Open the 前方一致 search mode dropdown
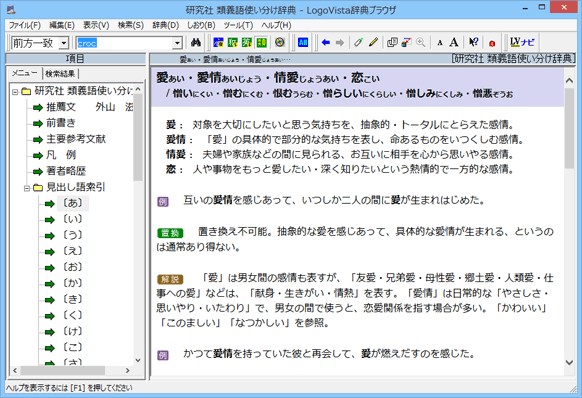The height and width of the screenshot is (398, 582). [64, 43]
